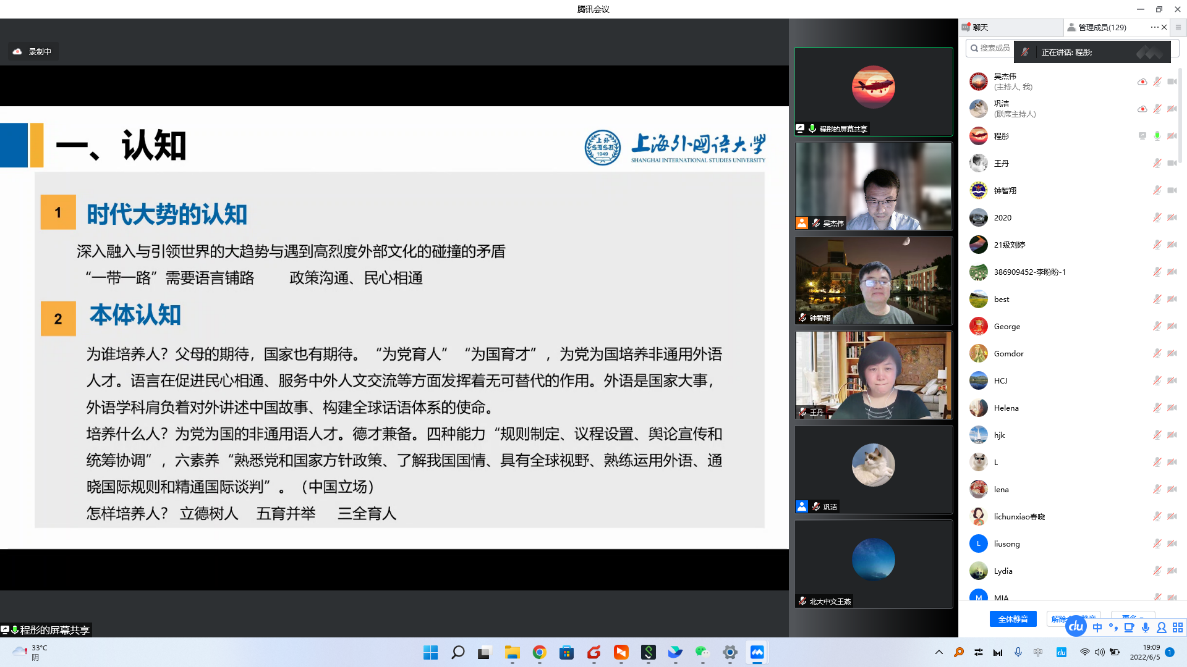Open the 更多 menu below the member list
The width and height of the screenshot is (1187, 667).
(1130, 619)
